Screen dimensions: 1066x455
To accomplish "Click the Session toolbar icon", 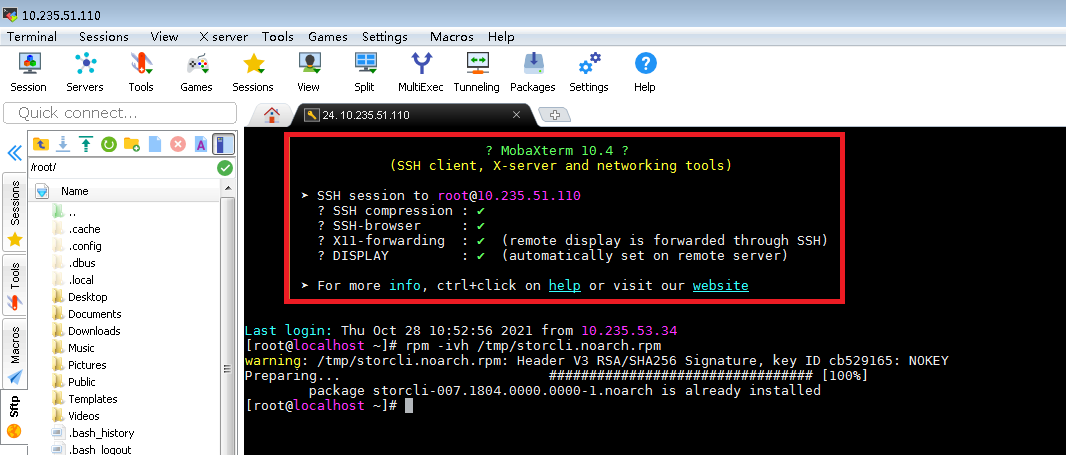I will point(29,72).
